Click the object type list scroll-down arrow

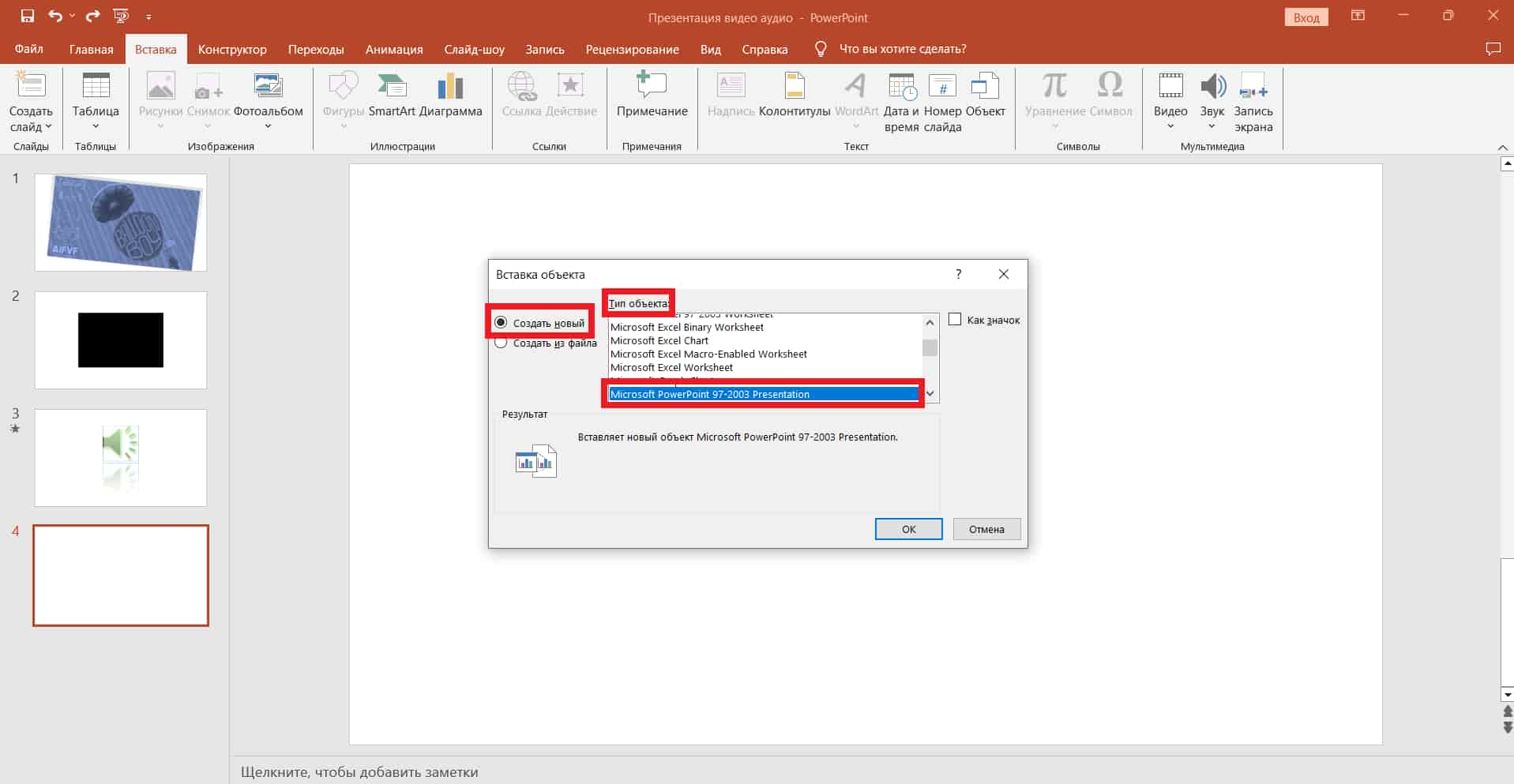[930, 393]
